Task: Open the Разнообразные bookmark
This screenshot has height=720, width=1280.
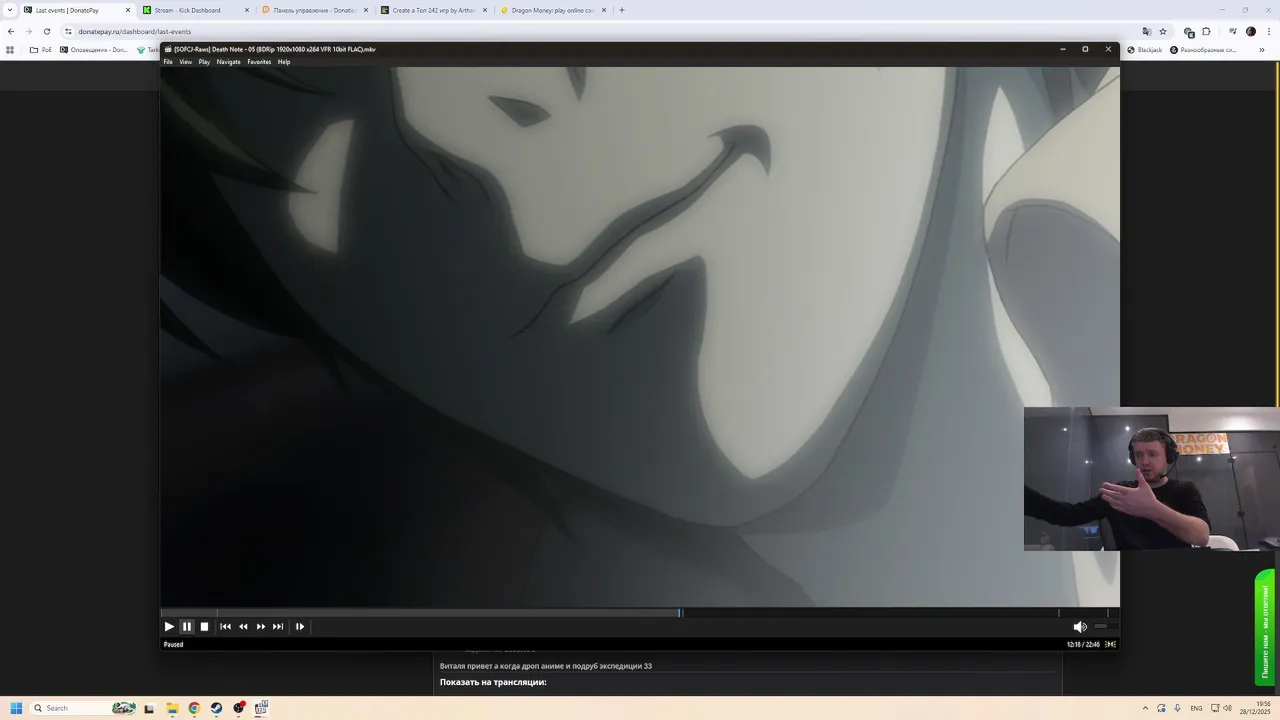Action: [1203, 49]
